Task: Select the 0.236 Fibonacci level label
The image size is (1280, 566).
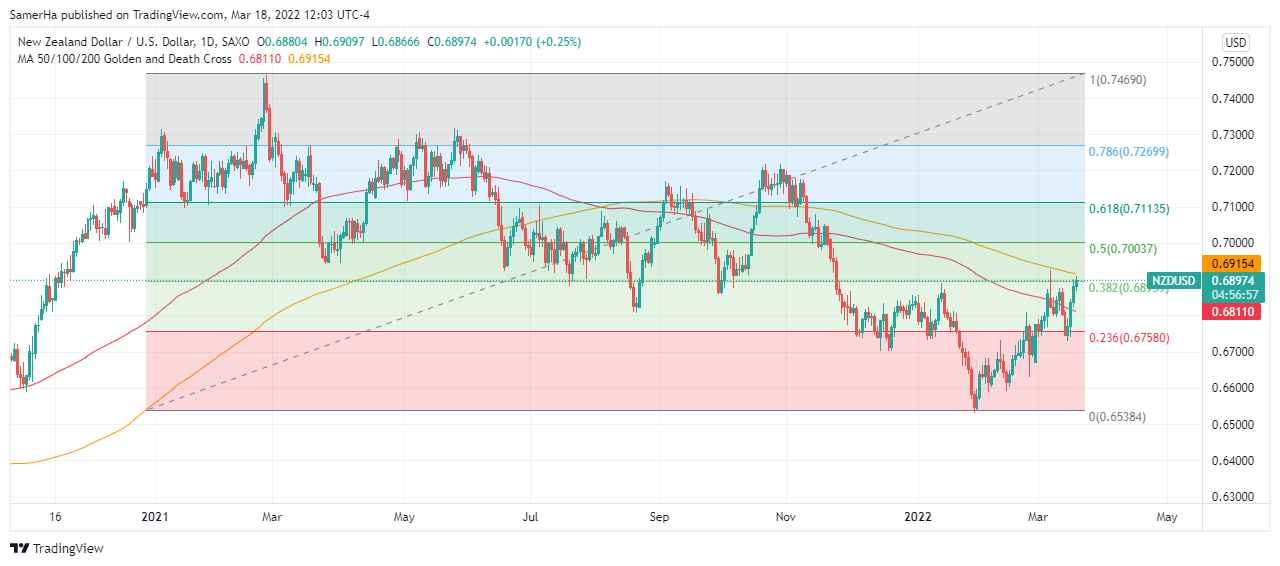Action: click(x=1128, y=337)
